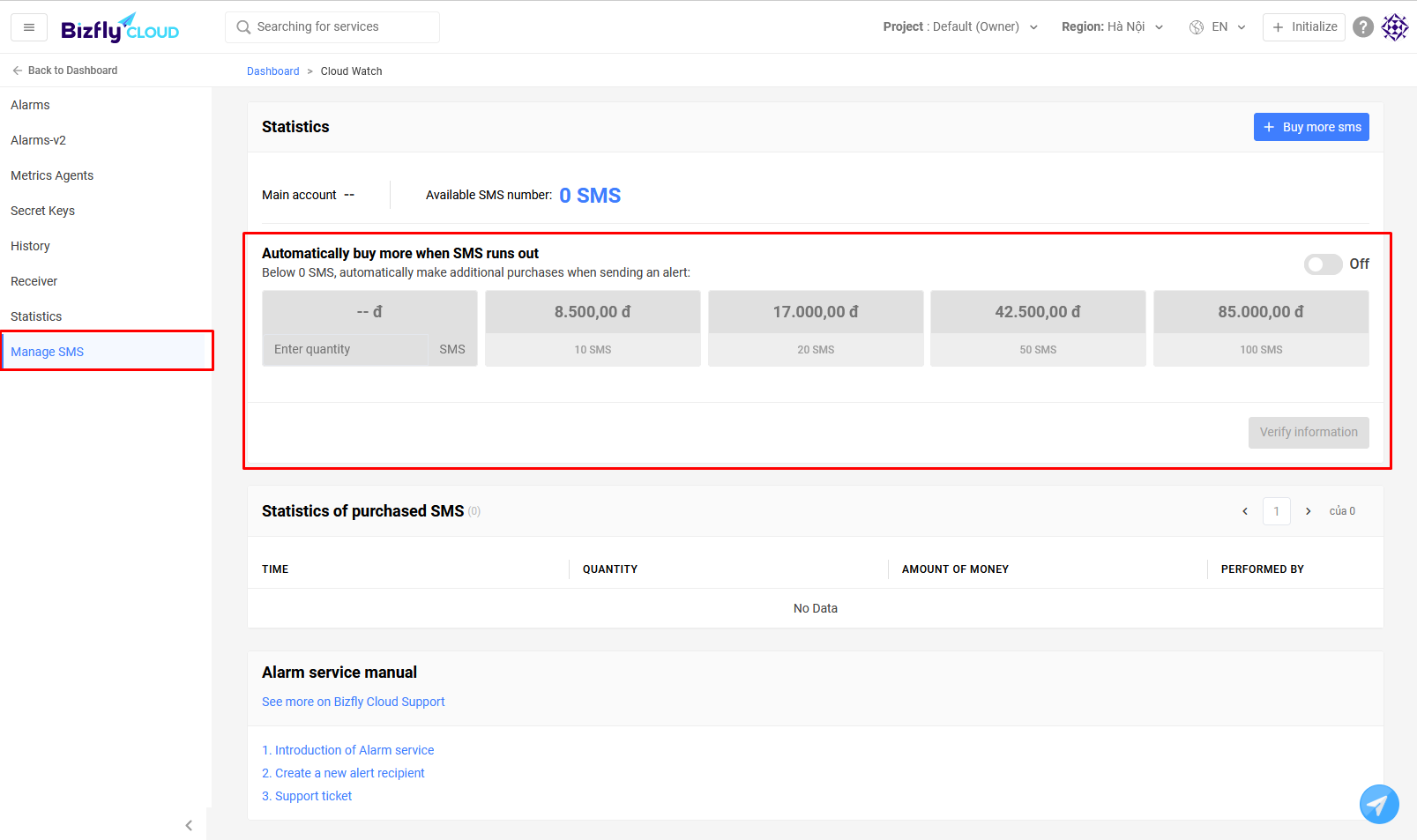Open the help question mark icon
Image resolution: width=1417 pixels, height=840 pixels.
pyautogui.click(x=1363, y=27)
